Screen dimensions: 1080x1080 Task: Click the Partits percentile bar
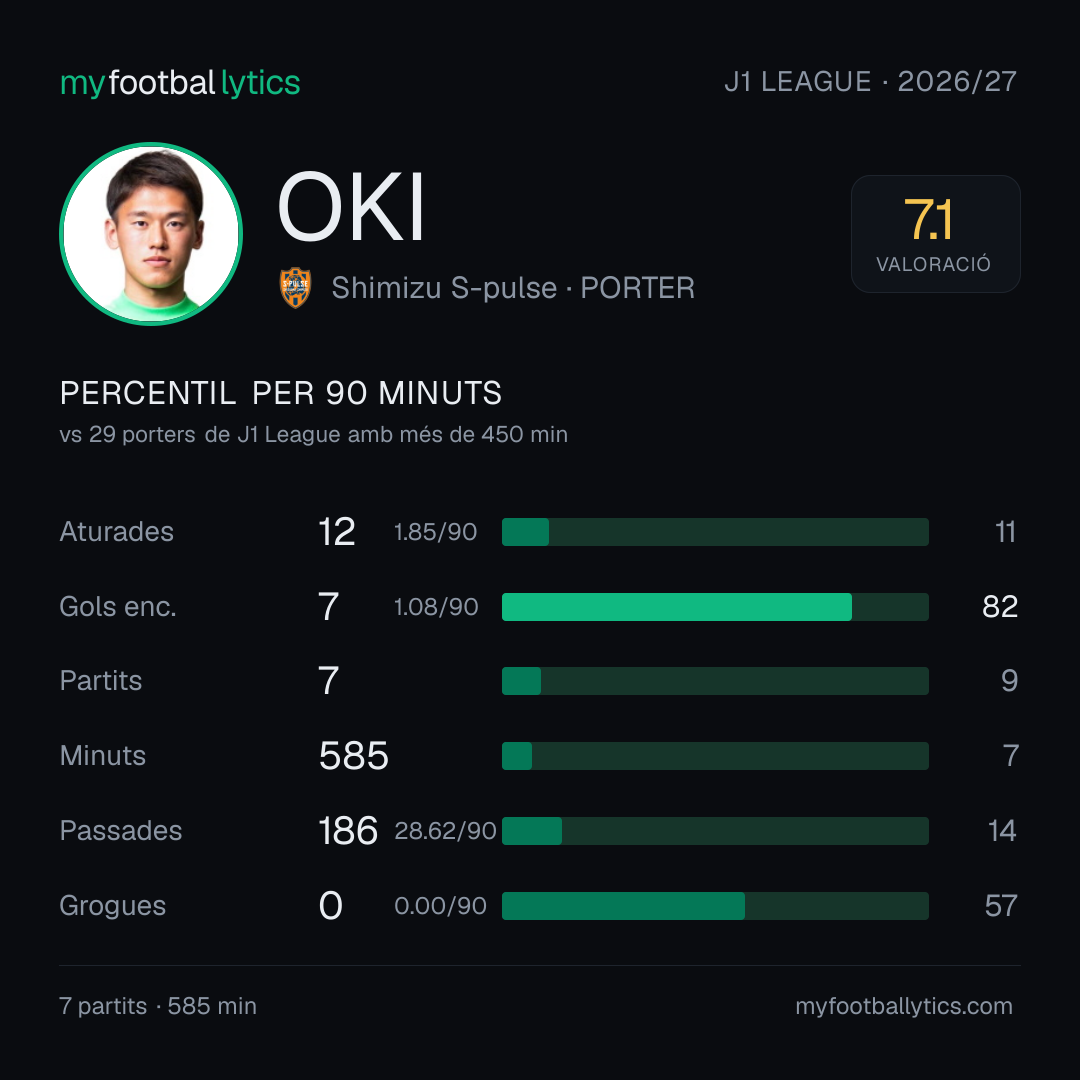715,681
